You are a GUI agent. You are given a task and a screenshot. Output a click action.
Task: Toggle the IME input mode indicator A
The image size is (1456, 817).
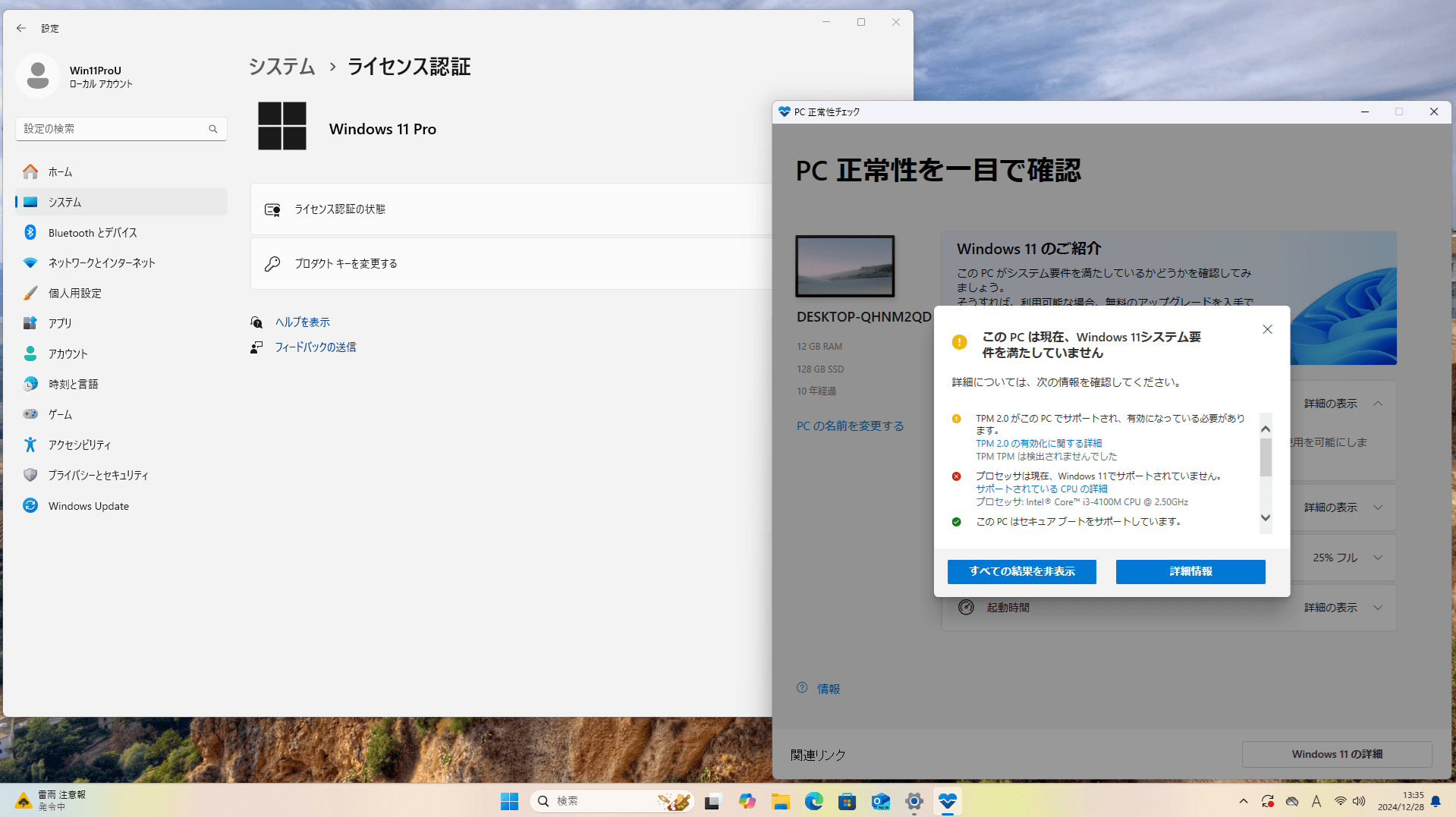click(x=1316, y=801)
